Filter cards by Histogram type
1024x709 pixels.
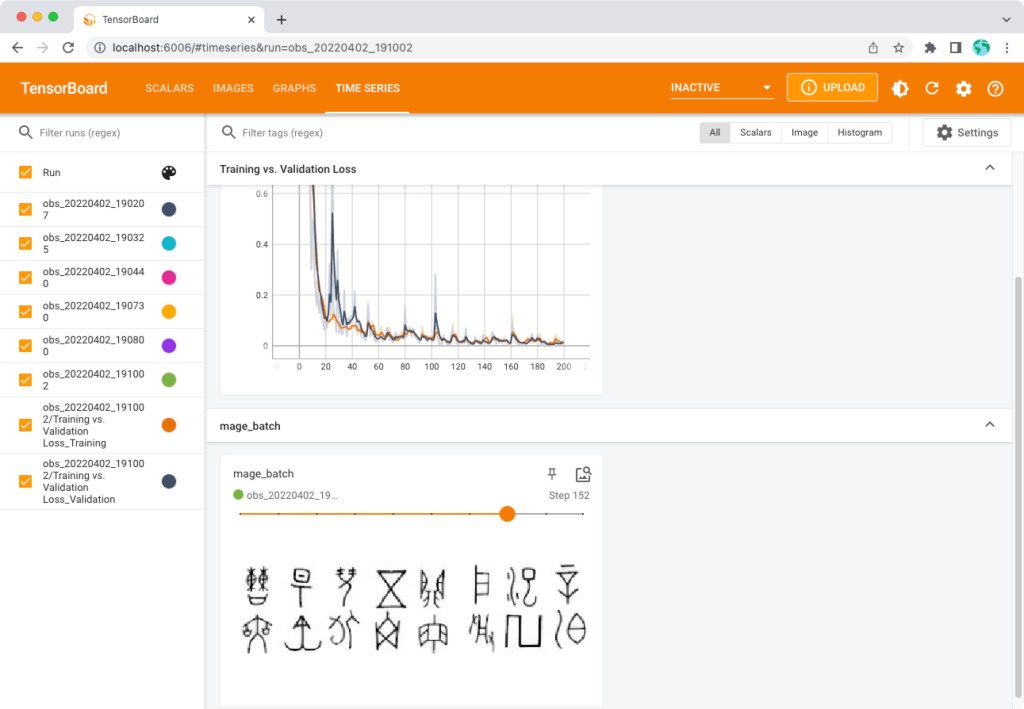pos(859,132)
